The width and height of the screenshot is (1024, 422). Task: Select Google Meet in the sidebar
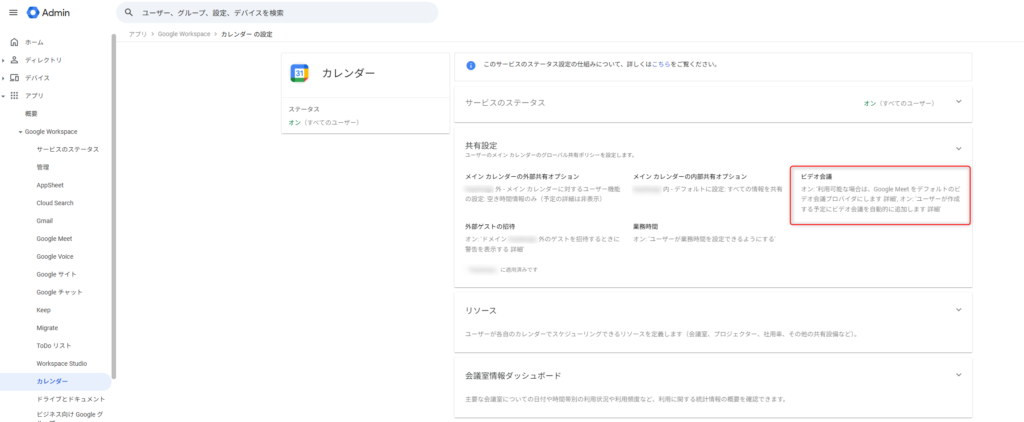54,239
